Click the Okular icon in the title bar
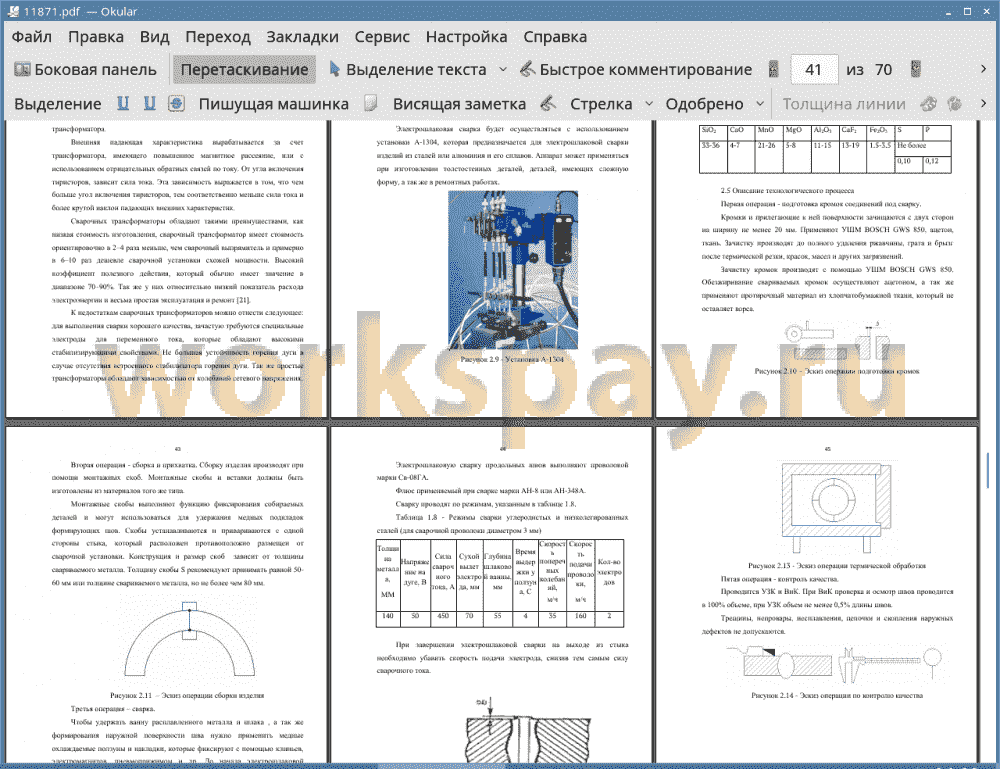Screen dimensions: 1000x769 click(13, 11)
